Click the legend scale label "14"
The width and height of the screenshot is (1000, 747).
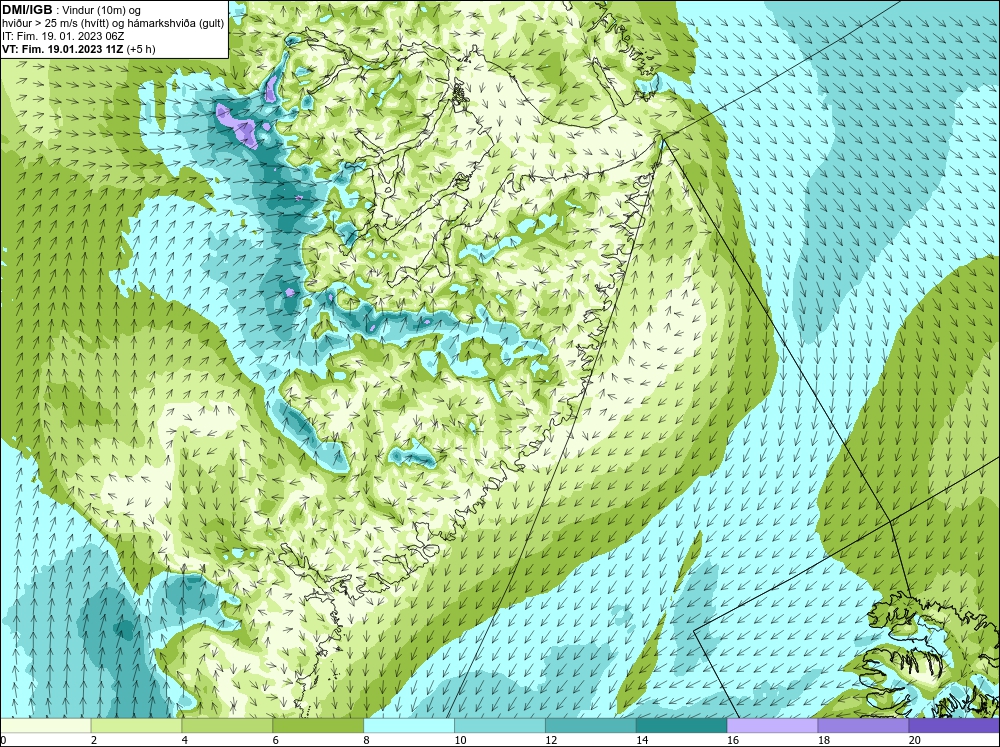click(642, 740)
